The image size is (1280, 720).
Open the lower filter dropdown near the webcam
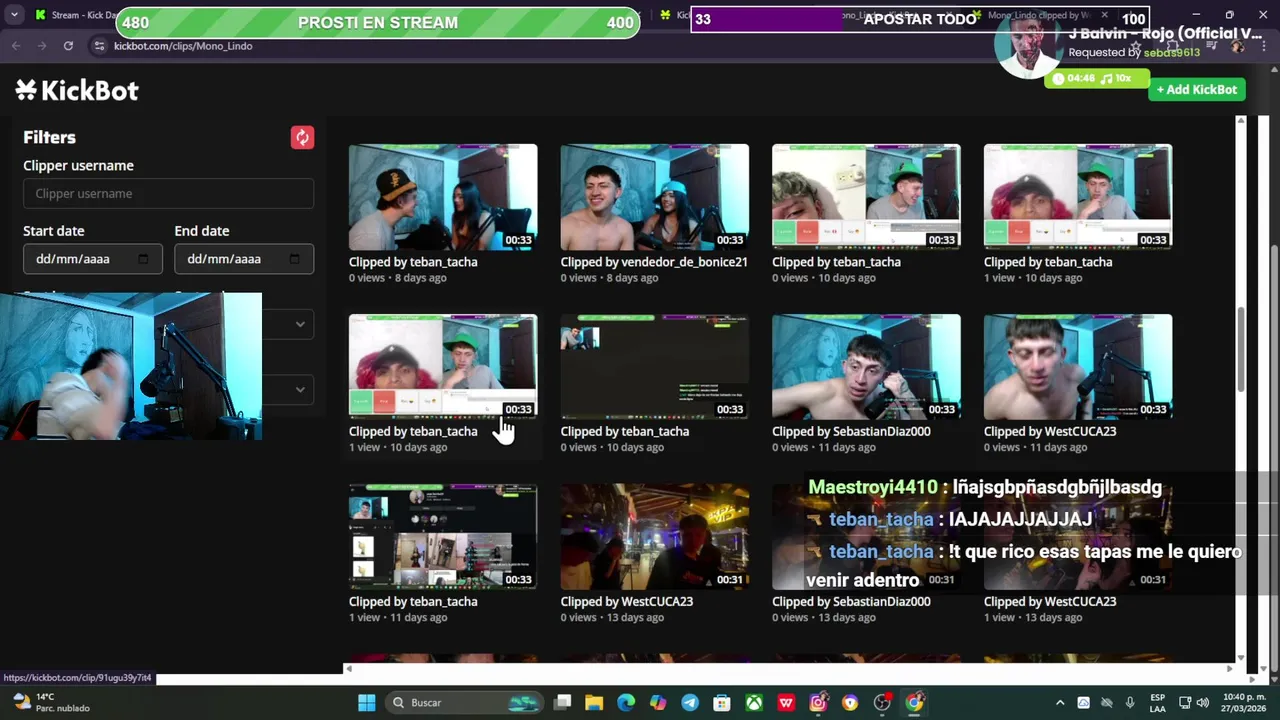(x=289, y=389)
